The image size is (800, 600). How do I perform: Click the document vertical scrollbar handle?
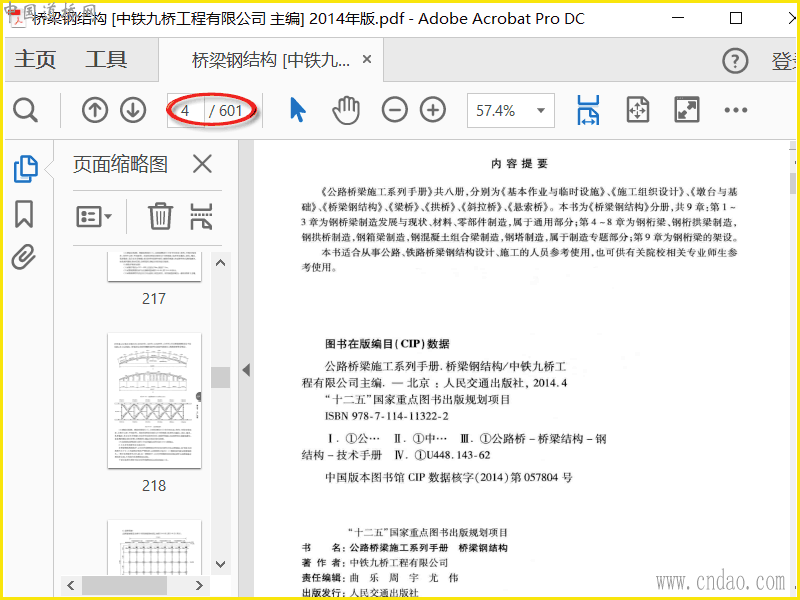(792, 183)
